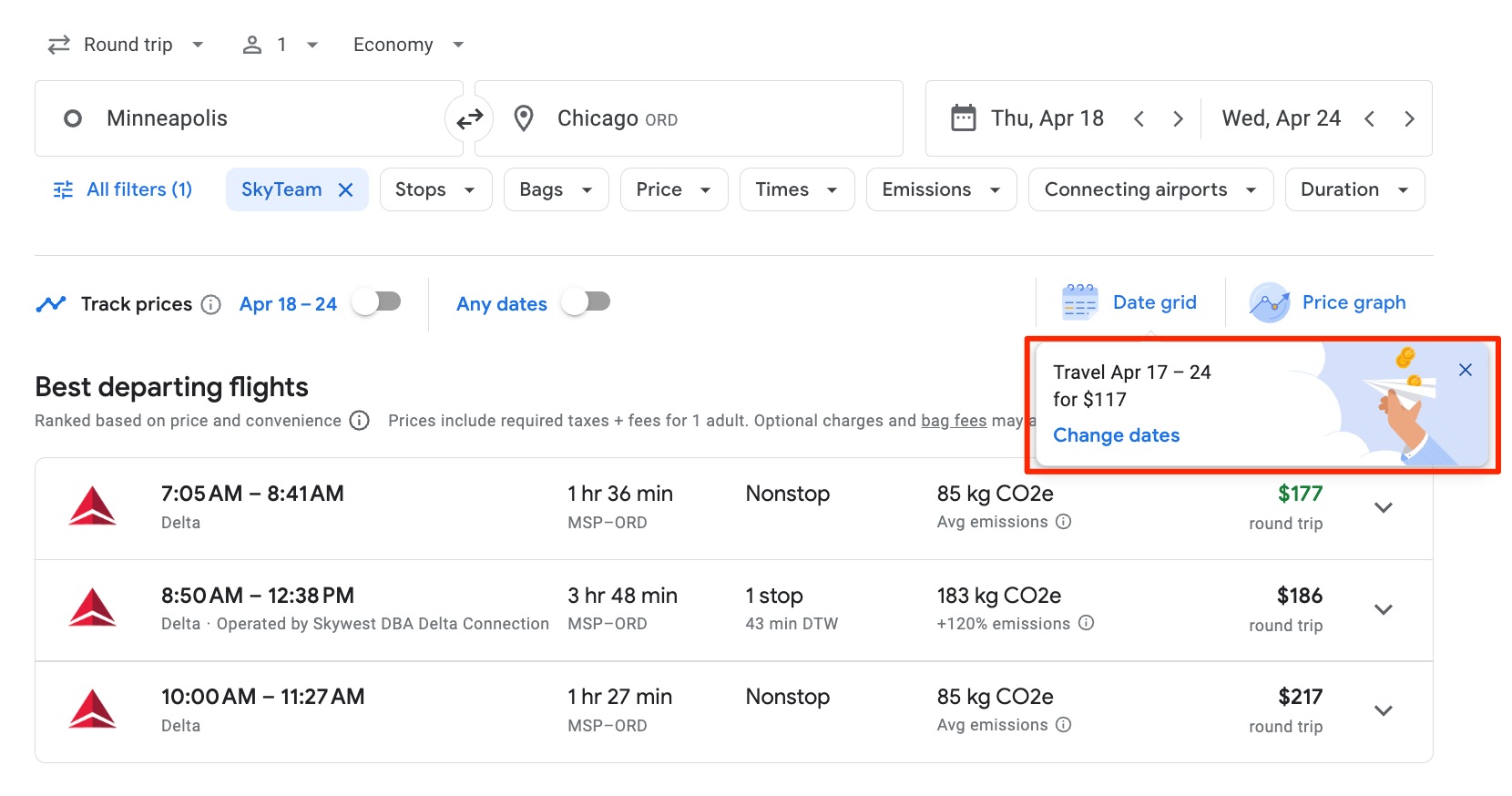Select the Thu, Apr 18 departure date
The width and height of the screenshot is (1512, 796).
pos(1047,118)
